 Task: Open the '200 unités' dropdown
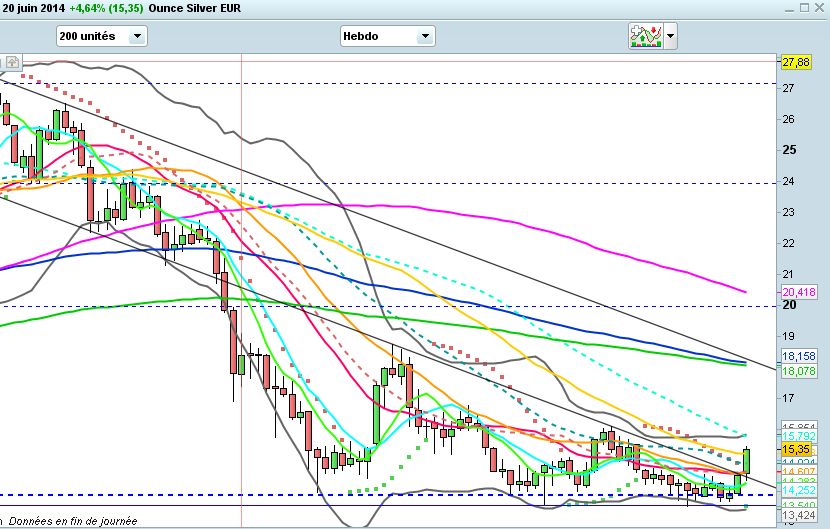click(102, 36)
